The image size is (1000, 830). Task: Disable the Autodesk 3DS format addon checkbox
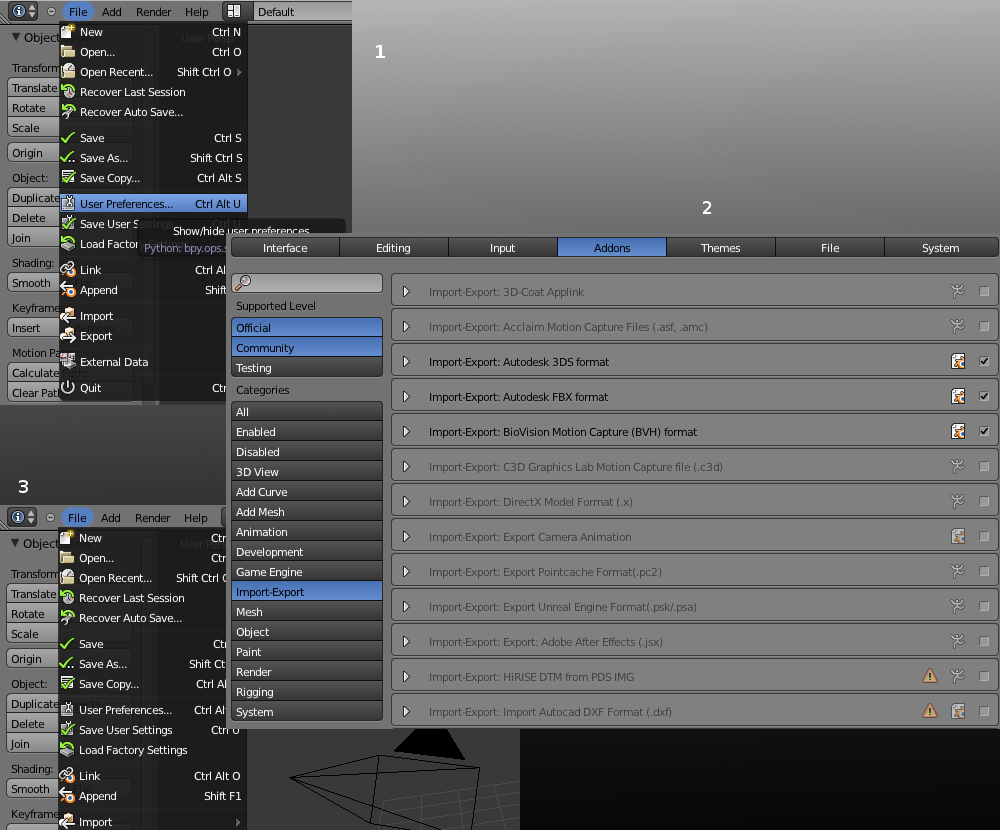pyautogui.click(x=984, y=362)
